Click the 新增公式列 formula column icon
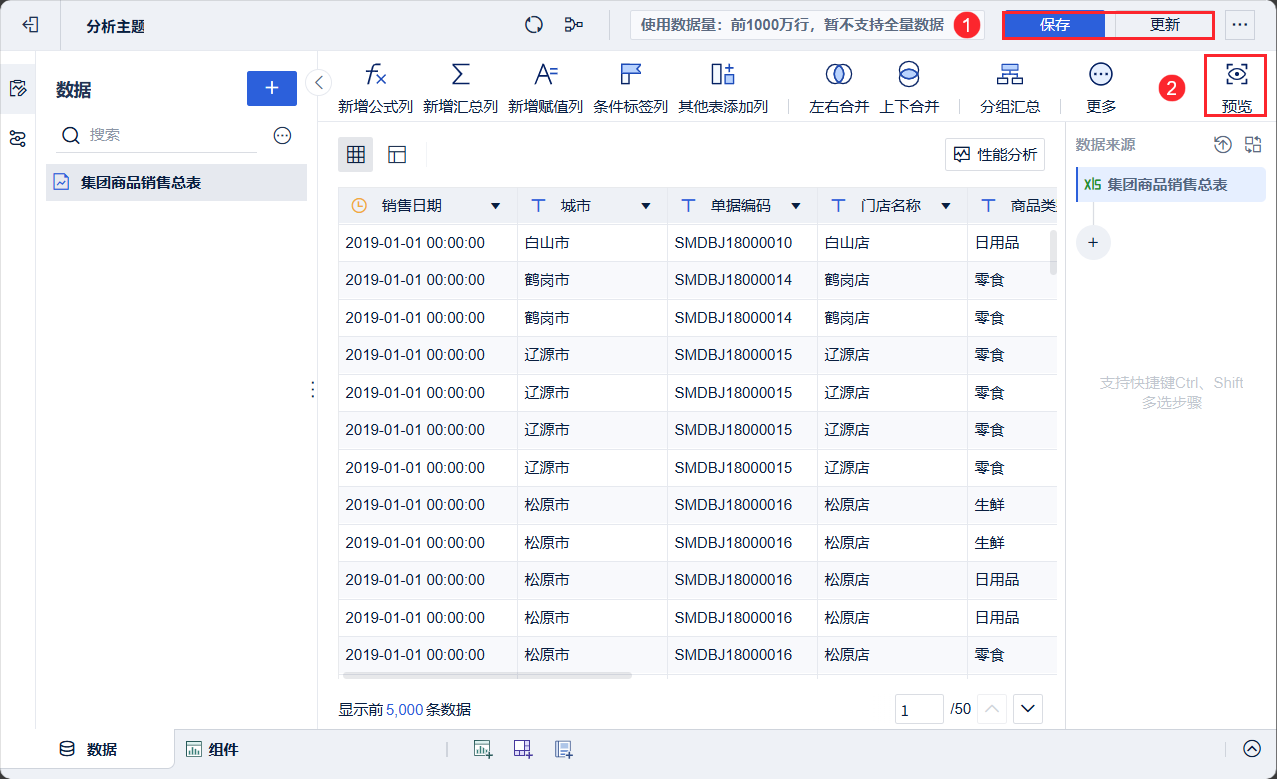This screenshot has height=779, width=1277. click(x=375, y=75)
